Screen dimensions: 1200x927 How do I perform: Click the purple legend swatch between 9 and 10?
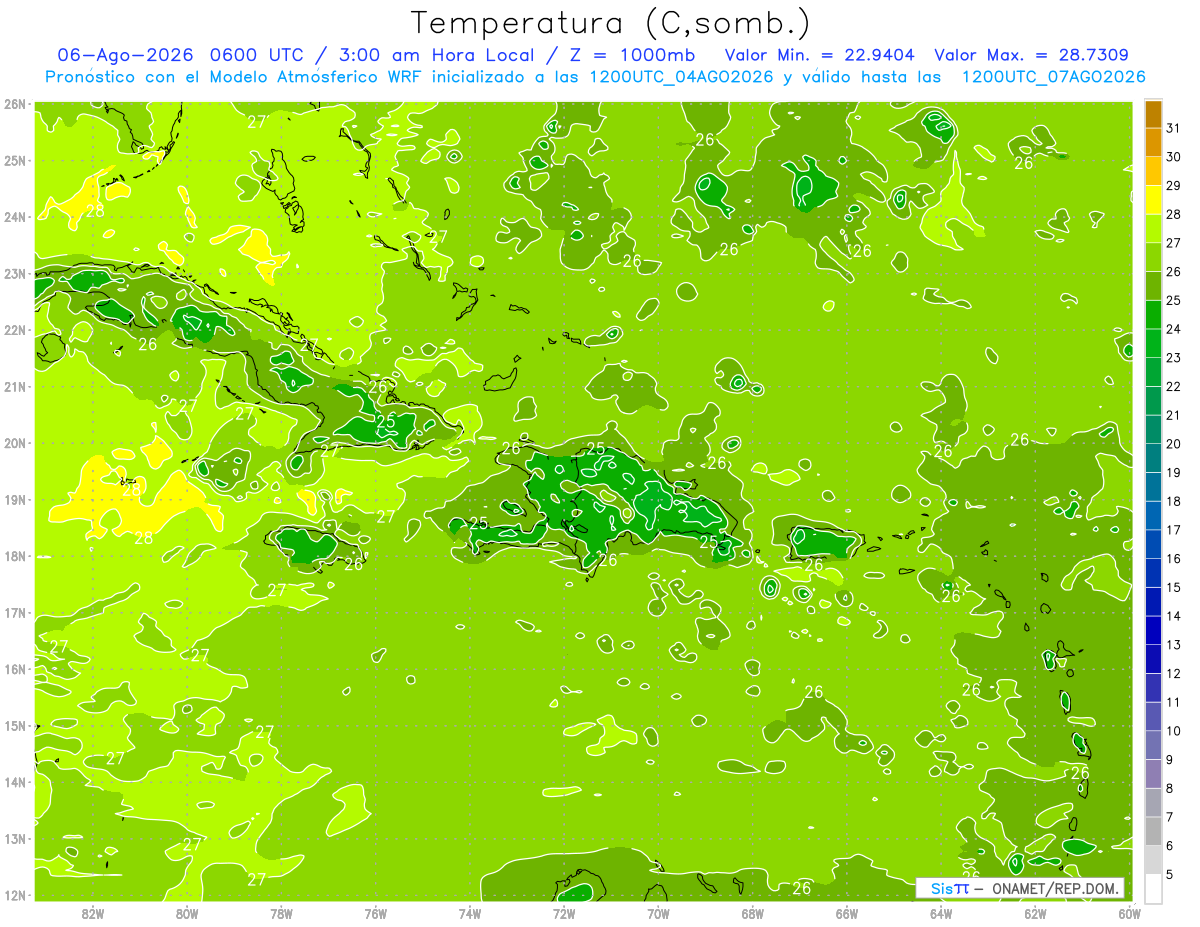coord(1153,745)
